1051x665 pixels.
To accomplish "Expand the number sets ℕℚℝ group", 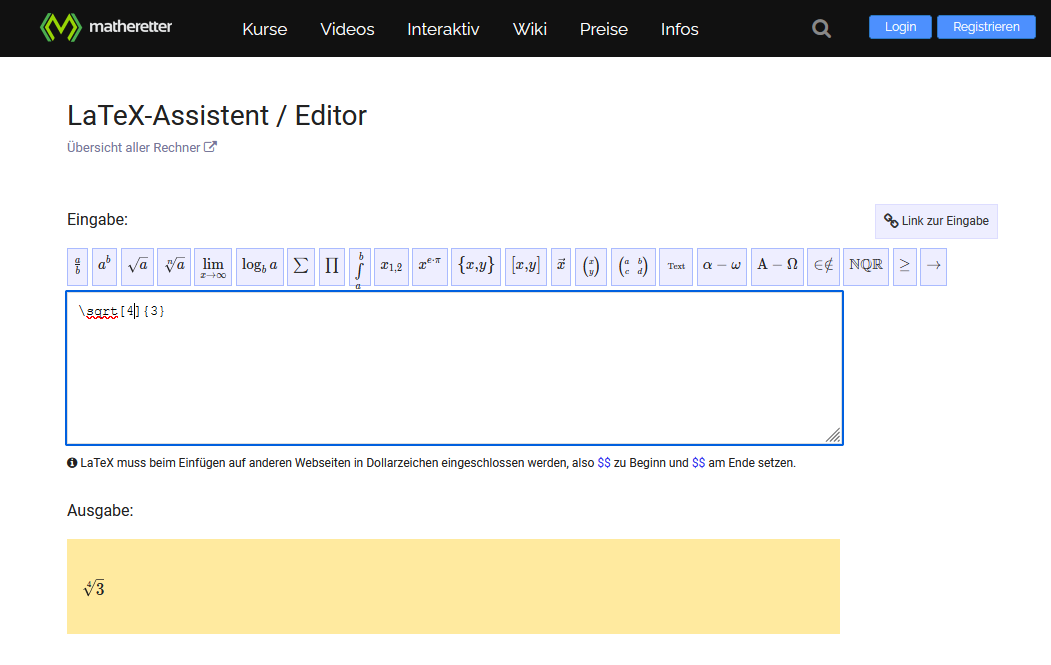I will coord(866,266).
